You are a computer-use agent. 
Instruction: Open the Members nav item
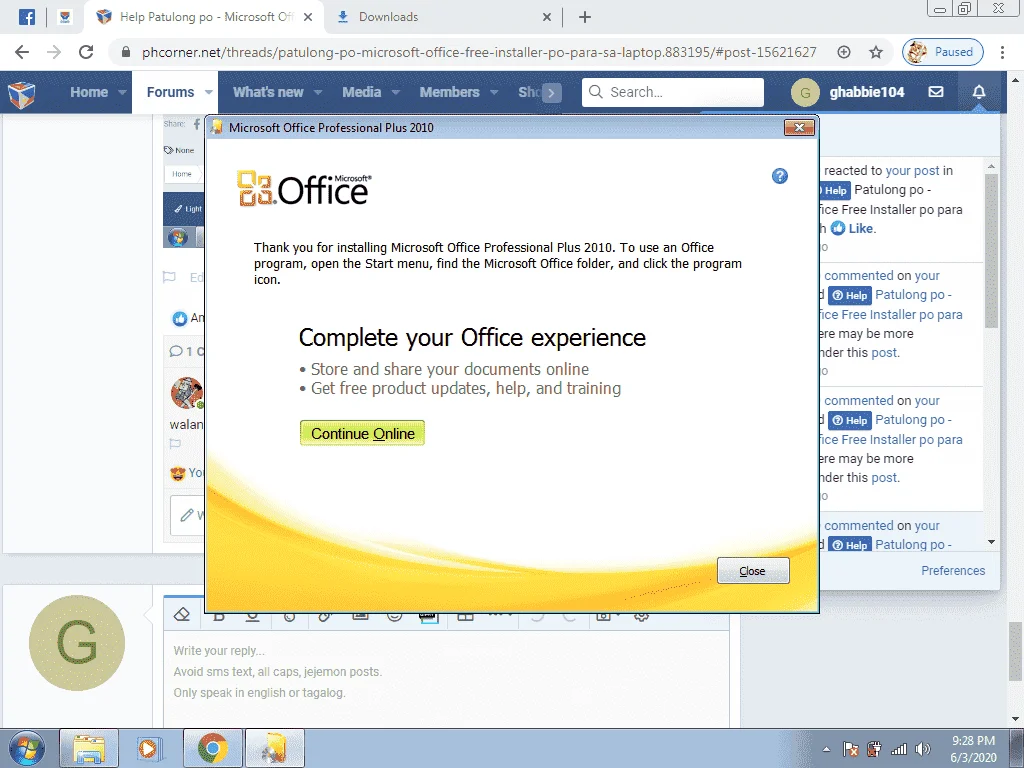tap(449, 92)
